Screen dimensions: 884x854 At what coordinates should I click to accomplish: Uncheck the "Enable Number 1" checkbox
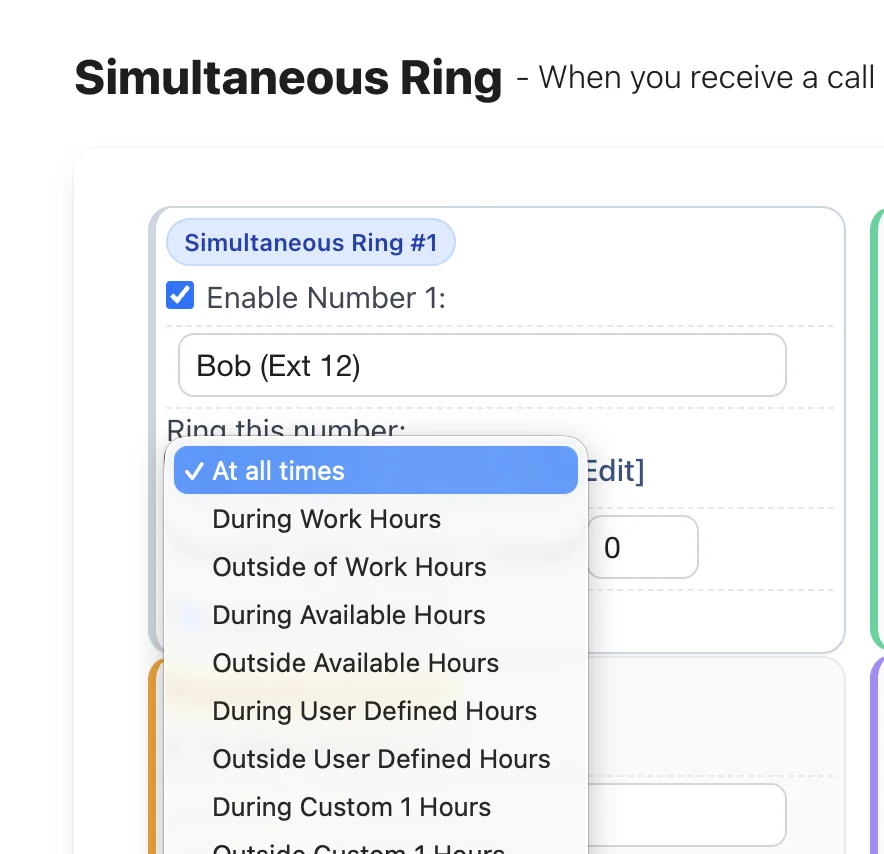pyautogui.click(x=180, y=295)
